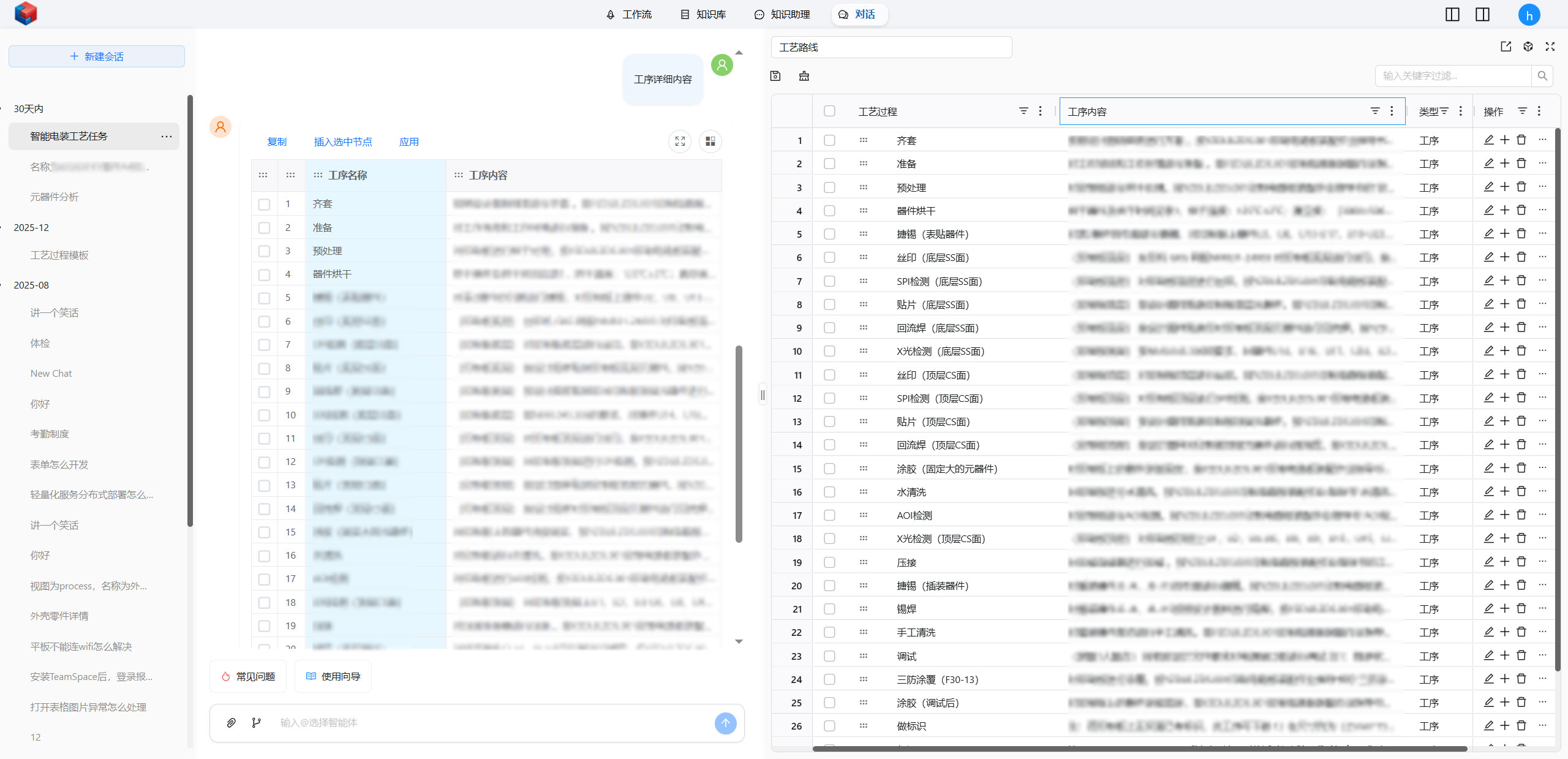Click the edit pencil icon for row 1 齐套
This screenshot has width=1568, height=759.
[x=1488, y=140]
